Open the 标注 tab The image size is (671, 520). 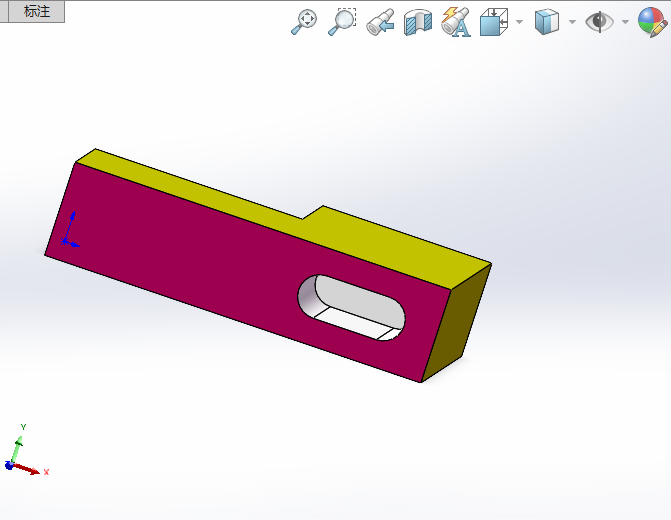pos(37,12)
